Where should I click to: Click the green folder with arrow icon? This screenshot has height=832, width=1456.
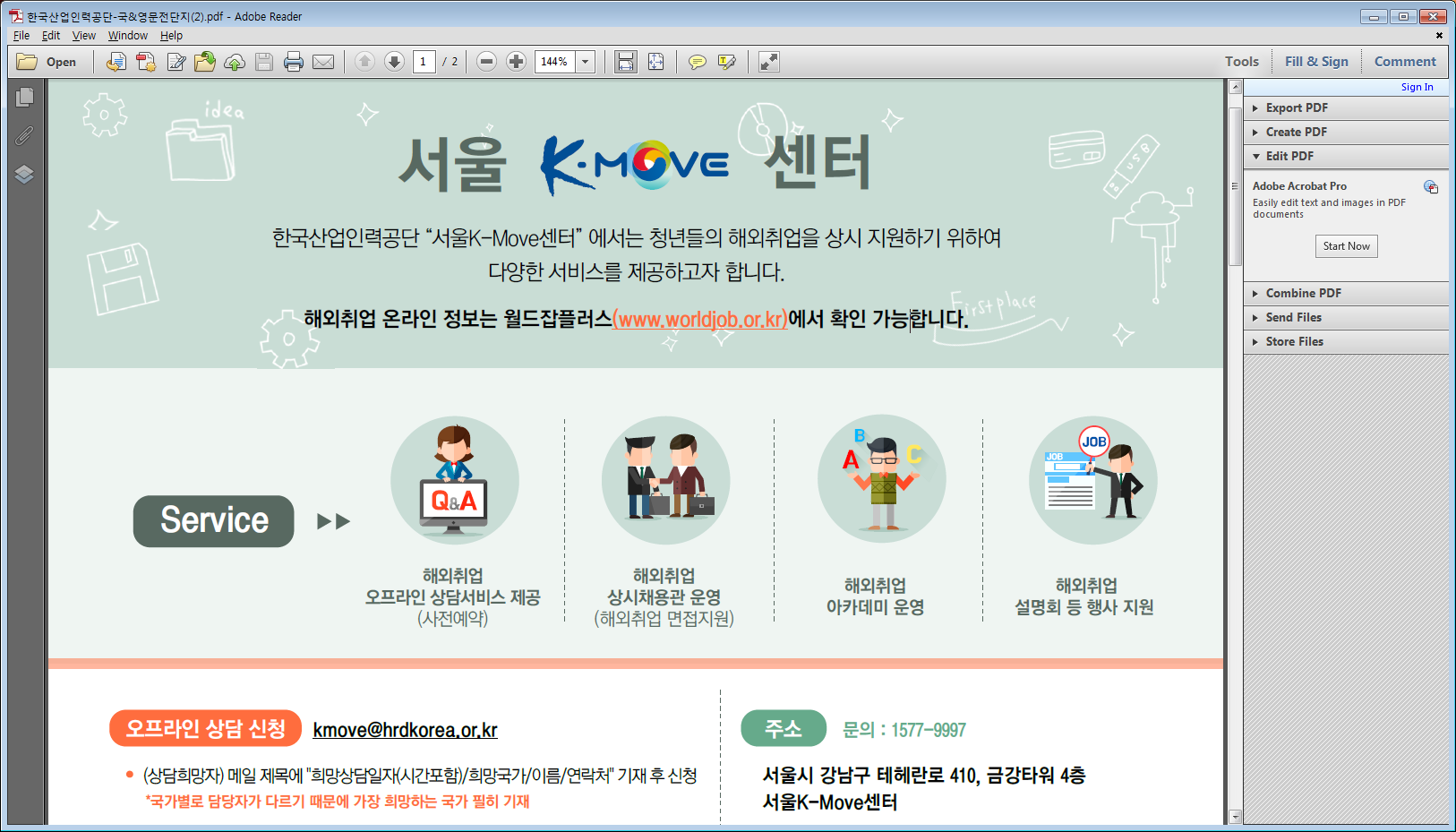pyautogui.click(x=205, y=62)
